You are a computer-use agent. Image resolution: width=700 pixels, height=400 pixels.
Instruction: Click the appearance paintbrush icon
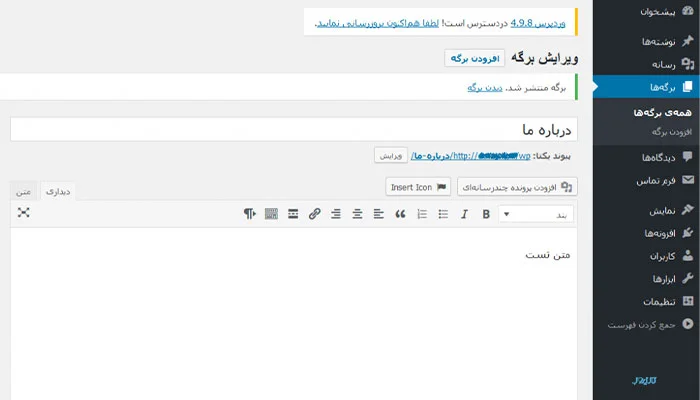(x=688, y=209)
